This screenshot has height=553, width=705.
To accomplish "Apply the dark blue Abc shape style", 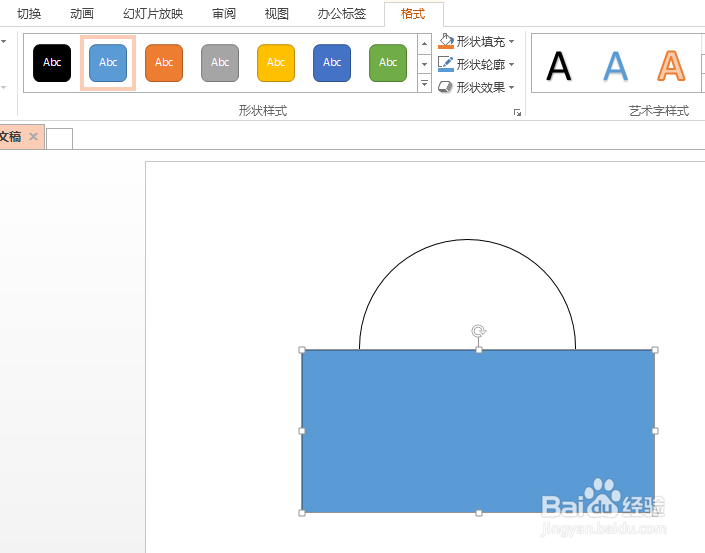I will tap(332, 63).
